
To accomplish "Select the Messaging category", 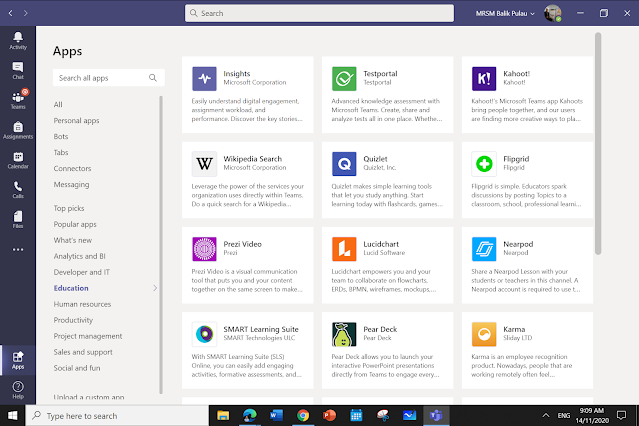I will [x=71, y=184].
